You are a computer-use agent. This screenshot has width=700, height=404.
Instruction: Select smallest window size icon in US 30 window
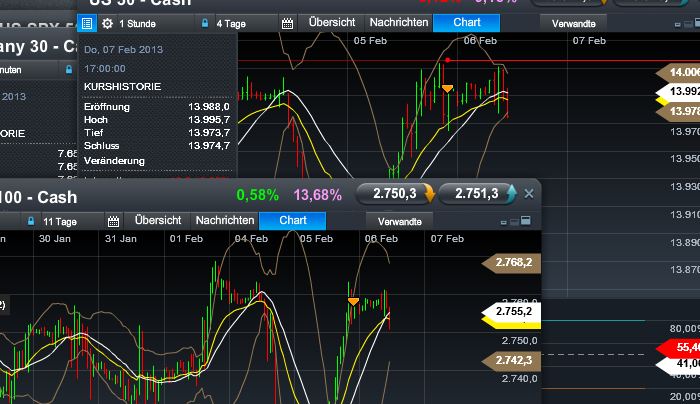[677, 25]
